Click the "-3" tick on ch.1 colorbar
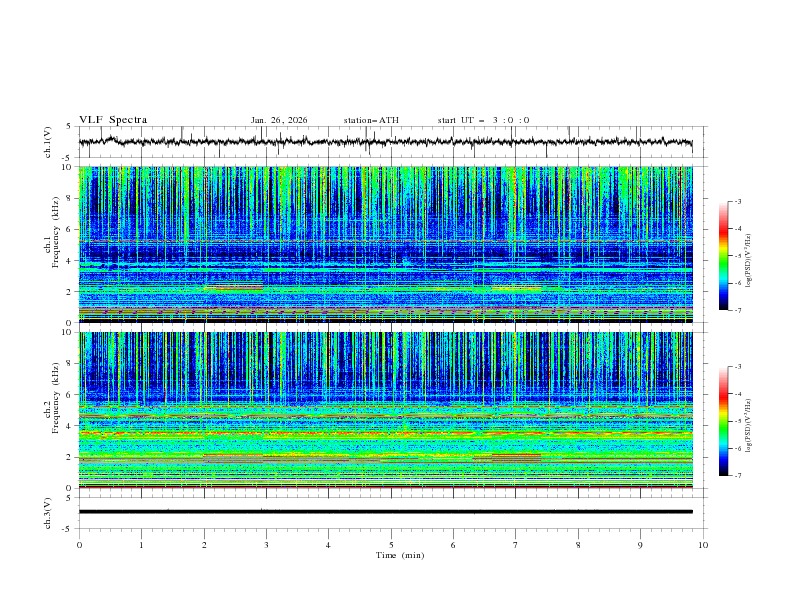 737,201
